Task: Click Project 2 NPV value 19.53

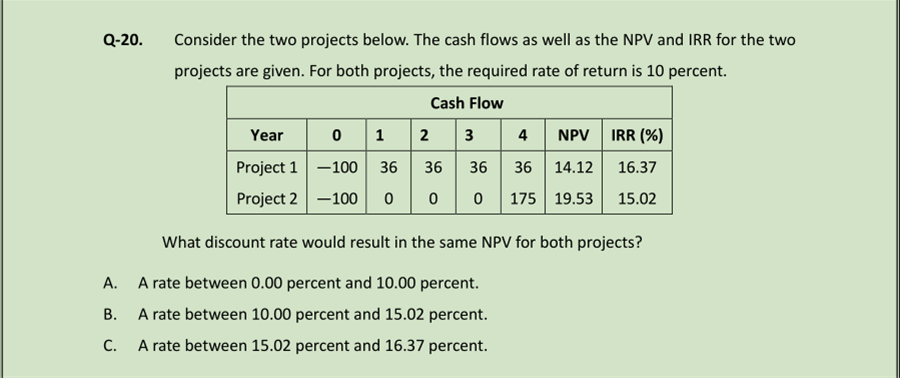Action: (x=573, y=199)
